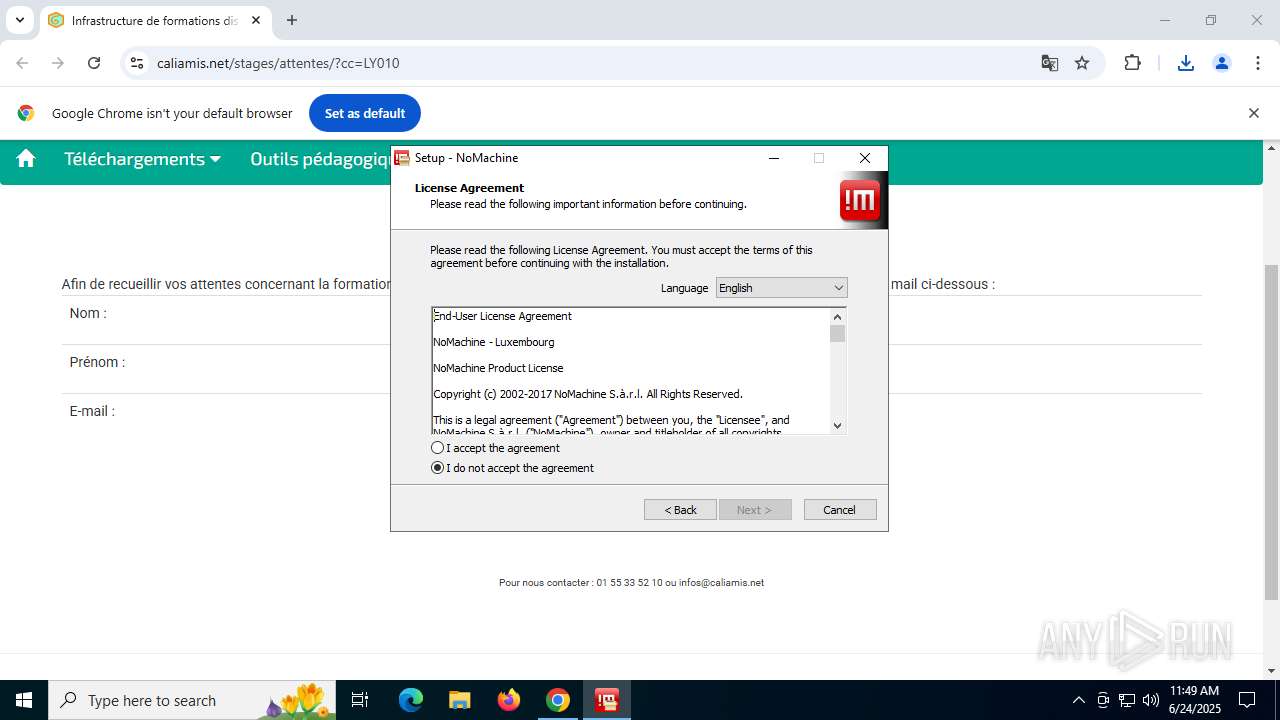This screenshot has width=1280, height=720.
Task: Click the license text scrollbar up arrow
Action: (838, 316)
